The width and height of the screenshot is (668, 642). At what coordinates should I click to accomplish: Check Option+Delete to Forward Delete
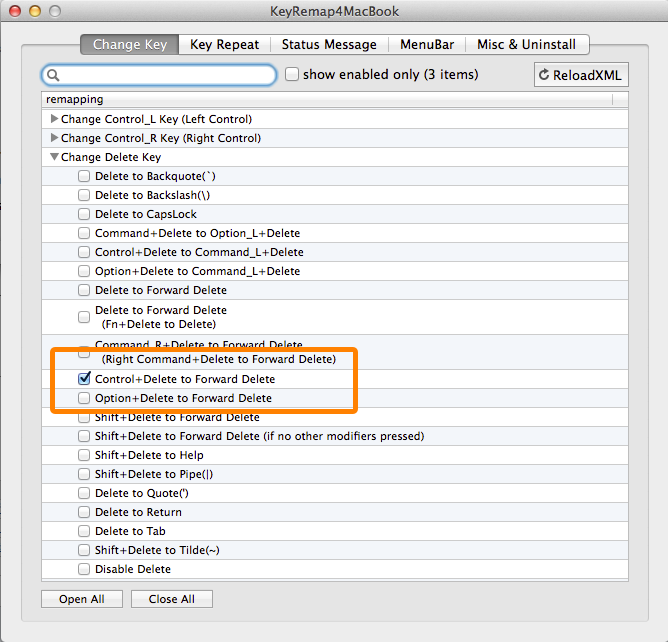point(84,399)
